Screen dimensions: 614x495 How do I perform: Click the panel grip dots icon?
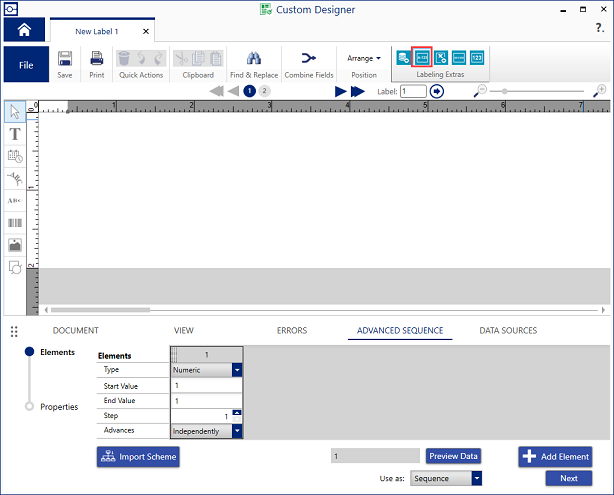[x=14, y=332]
